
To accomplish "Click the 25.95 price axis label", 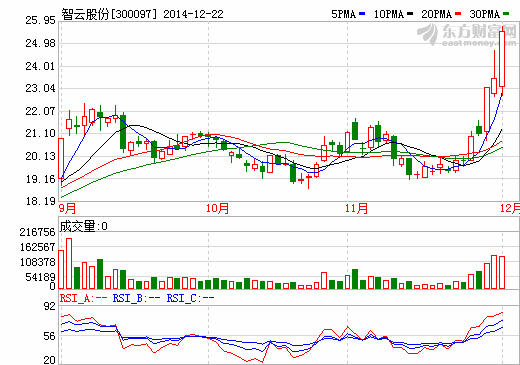I will coord(40,20).
